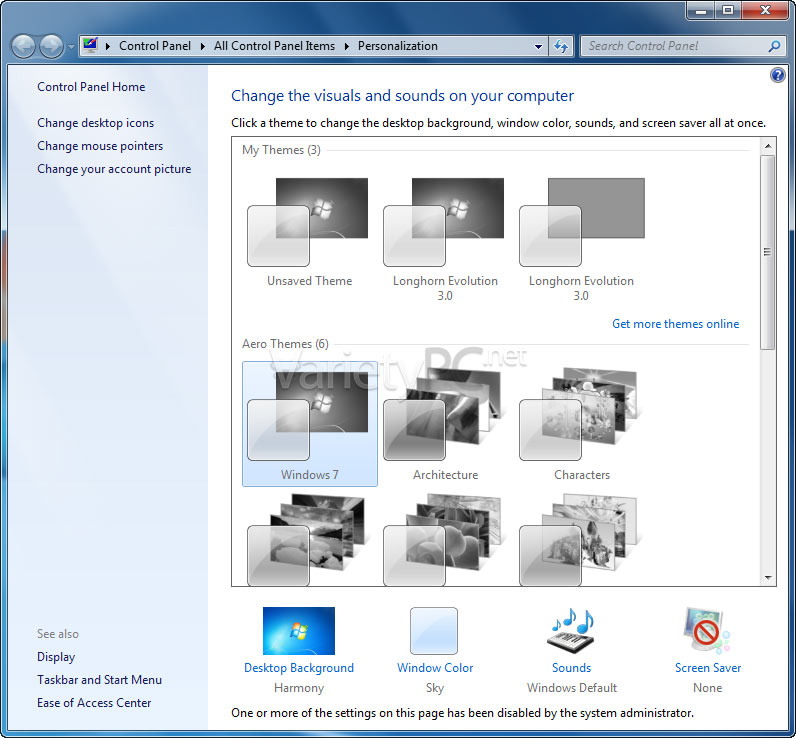Click the Windows Default sounds text

click(572, 688)
